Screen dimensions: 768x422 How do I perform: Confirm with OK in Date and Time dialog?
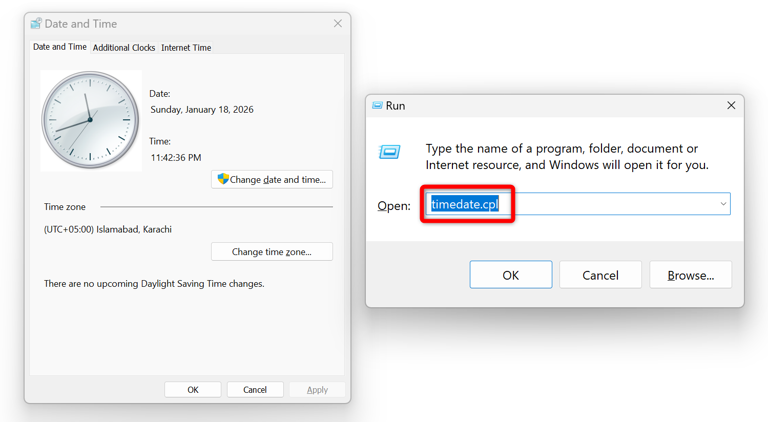193,390
